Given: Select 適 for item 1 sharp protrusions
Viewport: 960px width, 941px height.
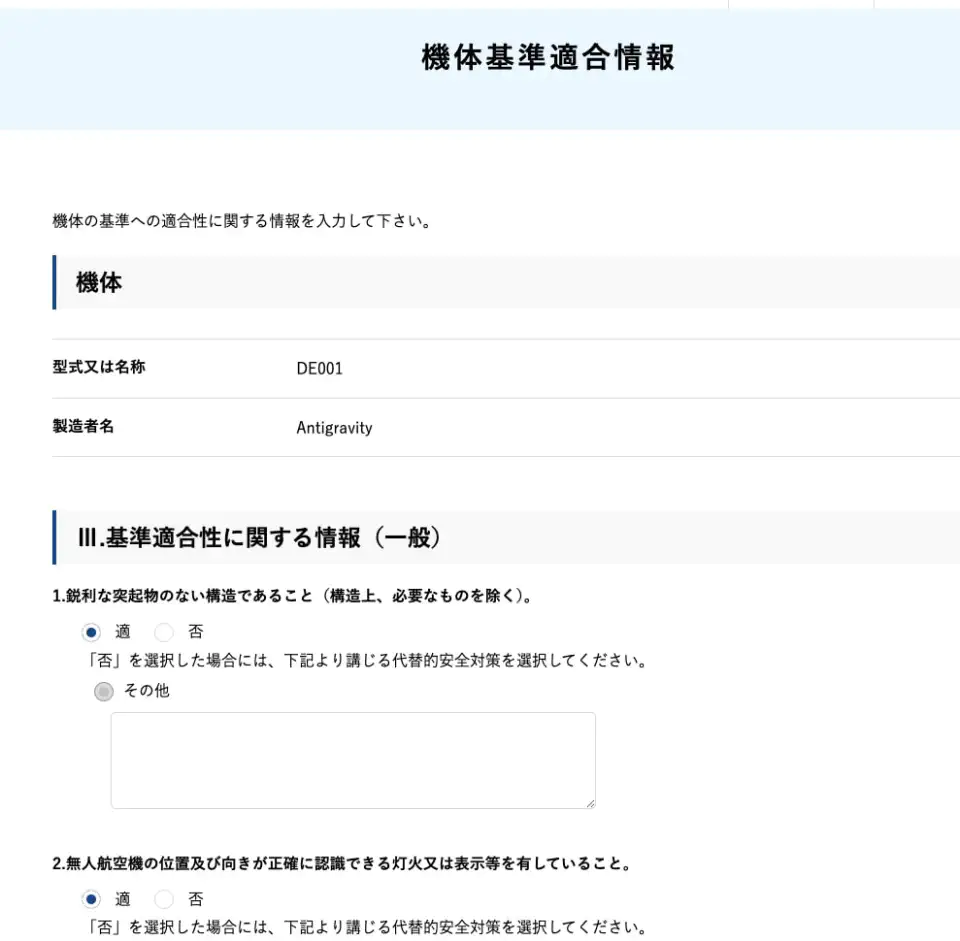Looking at the screenshot, I should pos(92,632).
